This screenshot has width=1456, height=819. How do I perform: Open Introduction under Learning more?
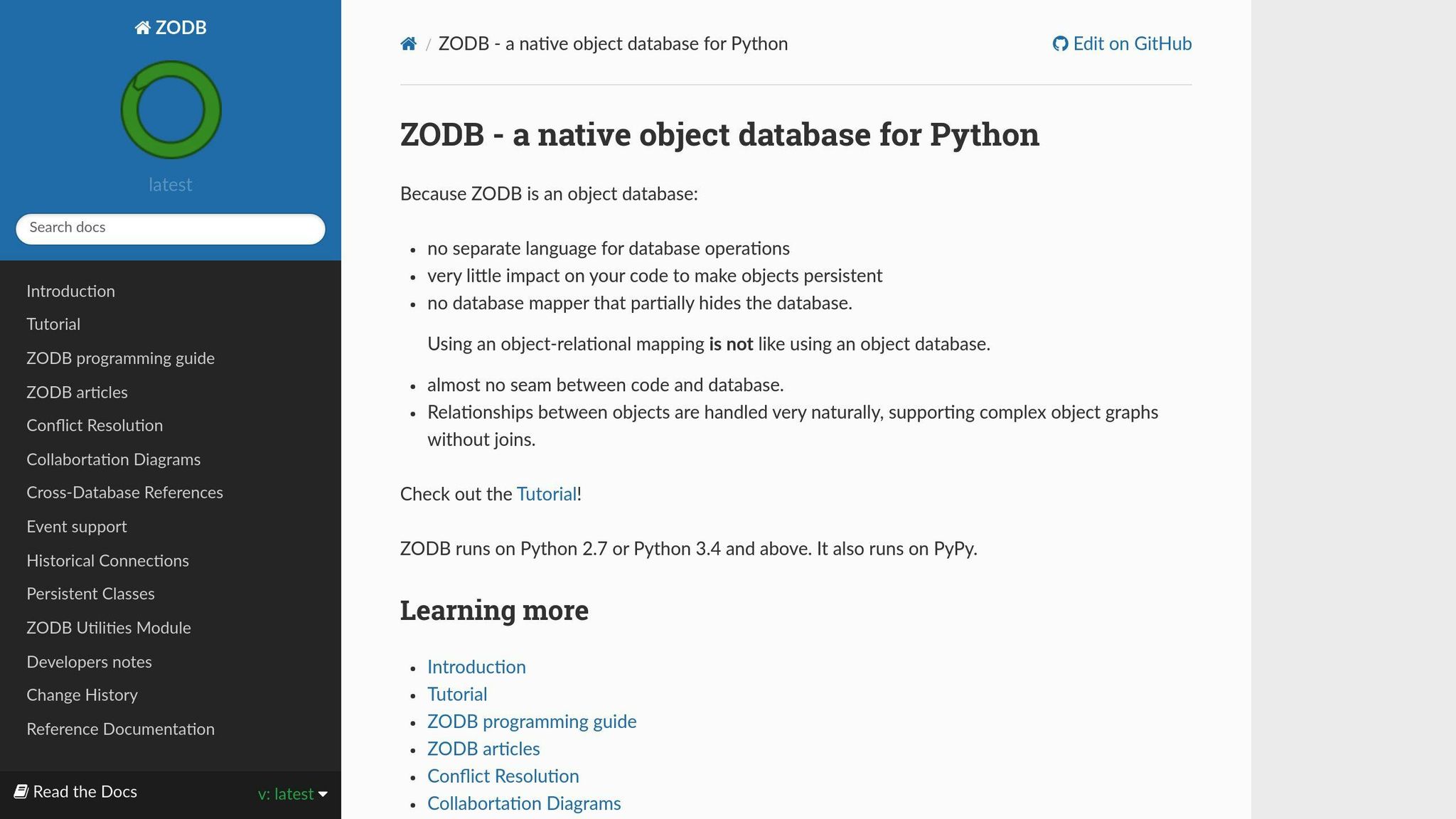pyautogui.click(x=476, y=667)
